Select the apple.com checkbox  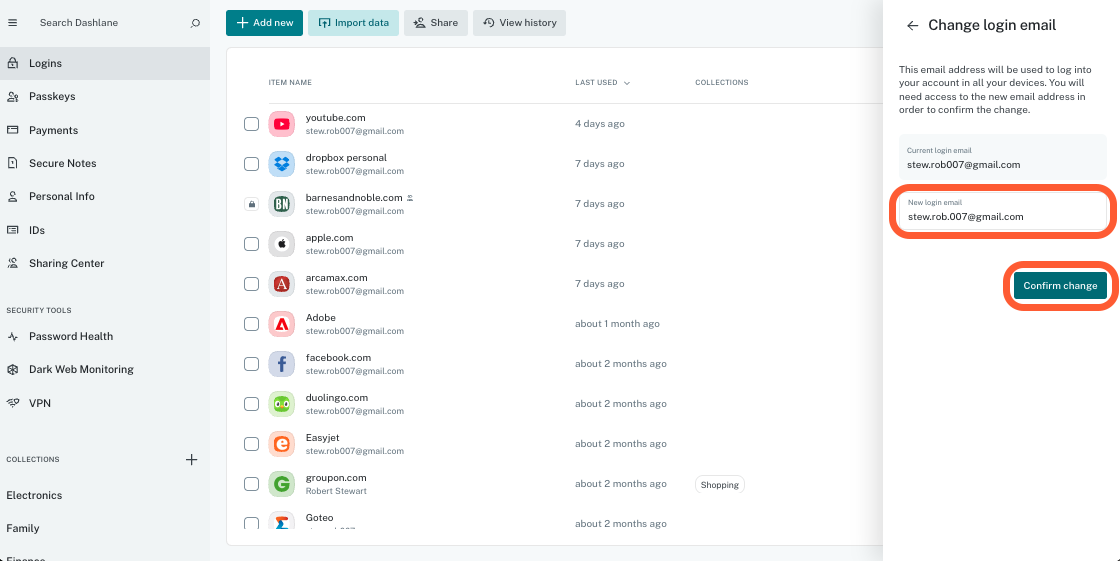251,244
